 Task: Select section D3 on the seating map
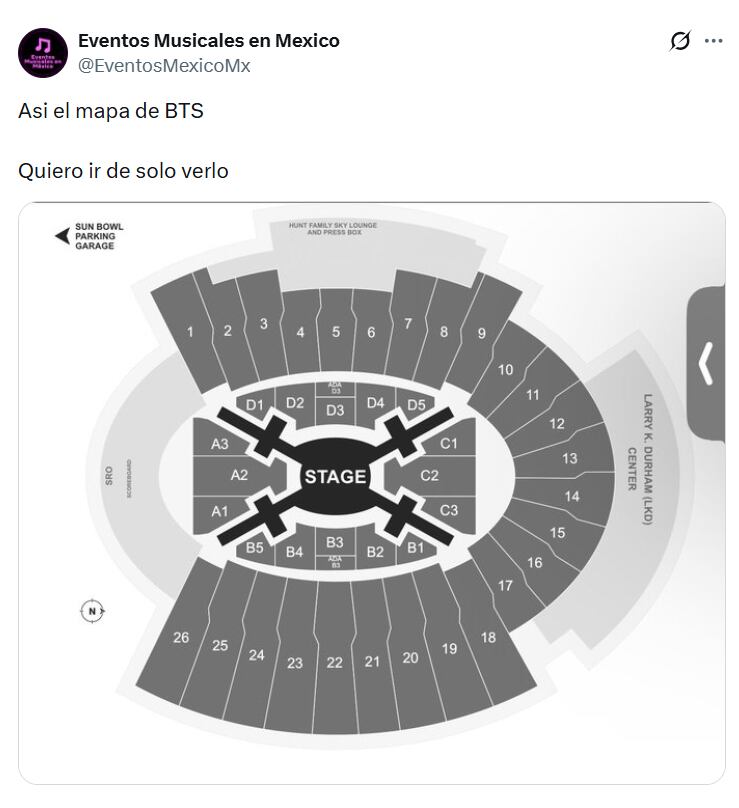[x=333, y=409]
